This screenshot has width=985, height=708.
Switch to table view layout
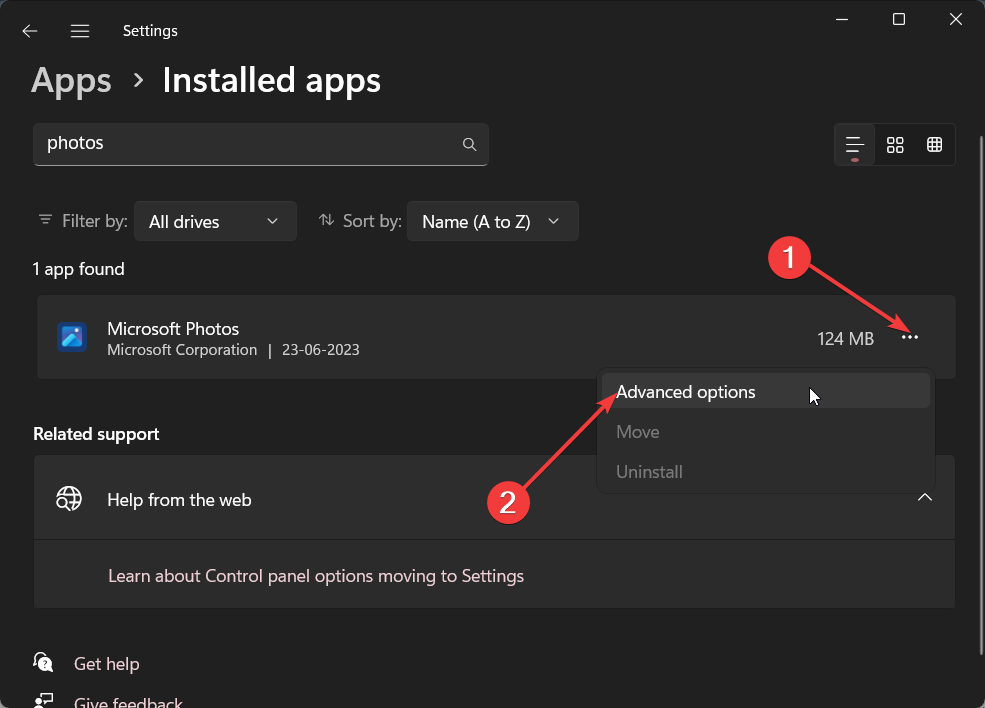934,145
